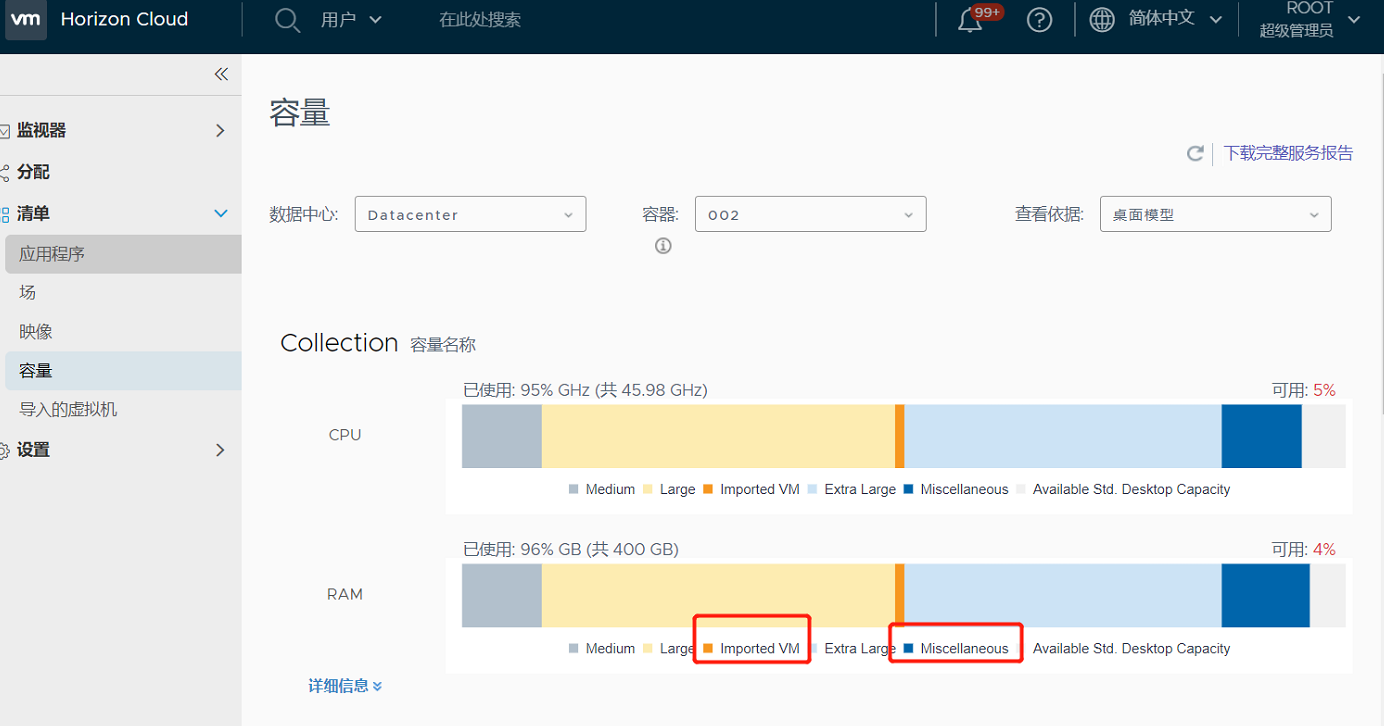Image resolution: width=1384 pixels, height=726 pixels.
Task: Click the Collection 容量名称 heading
Action: (x=378, y=343)
